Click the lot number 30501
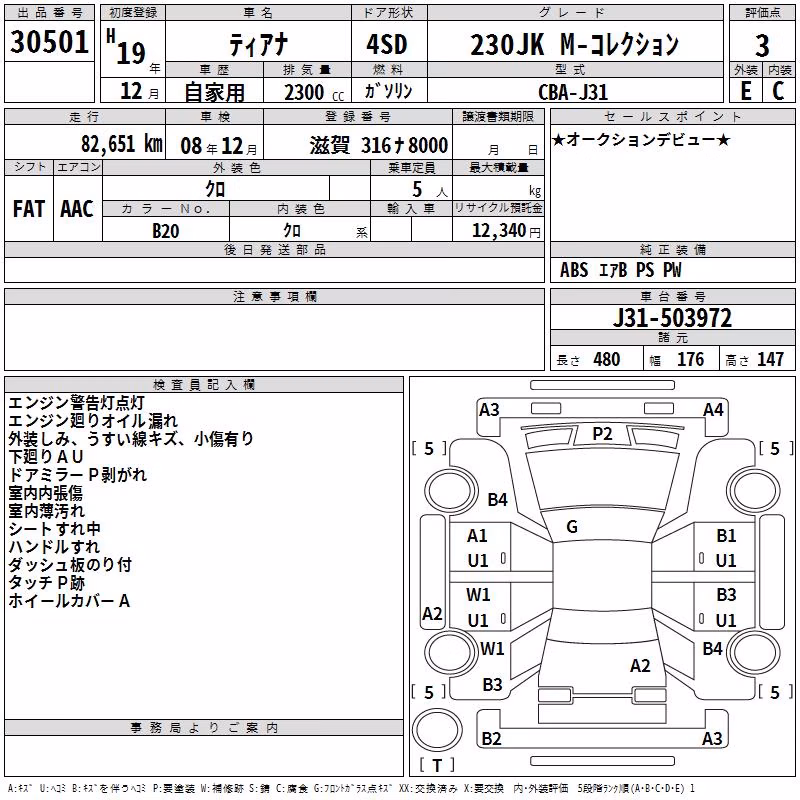Screen dimensions: 800x800 (49, 42)
